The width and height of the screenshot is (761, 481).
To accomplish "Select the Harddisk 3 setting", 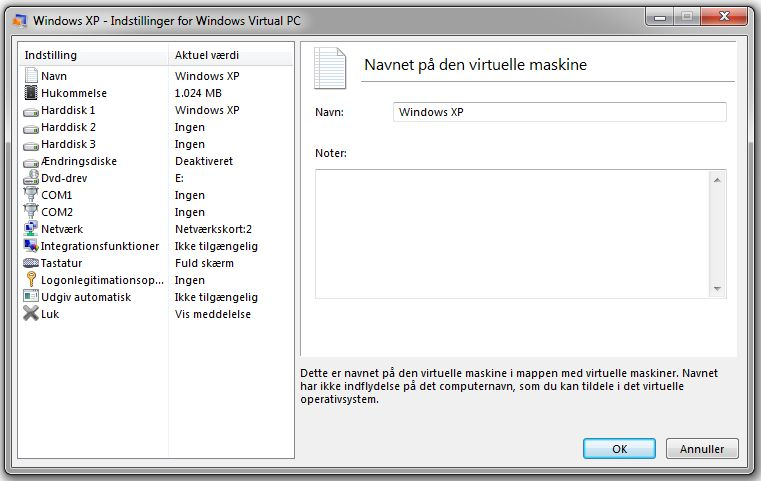I will pyautogui.click(x=156, y=144).
